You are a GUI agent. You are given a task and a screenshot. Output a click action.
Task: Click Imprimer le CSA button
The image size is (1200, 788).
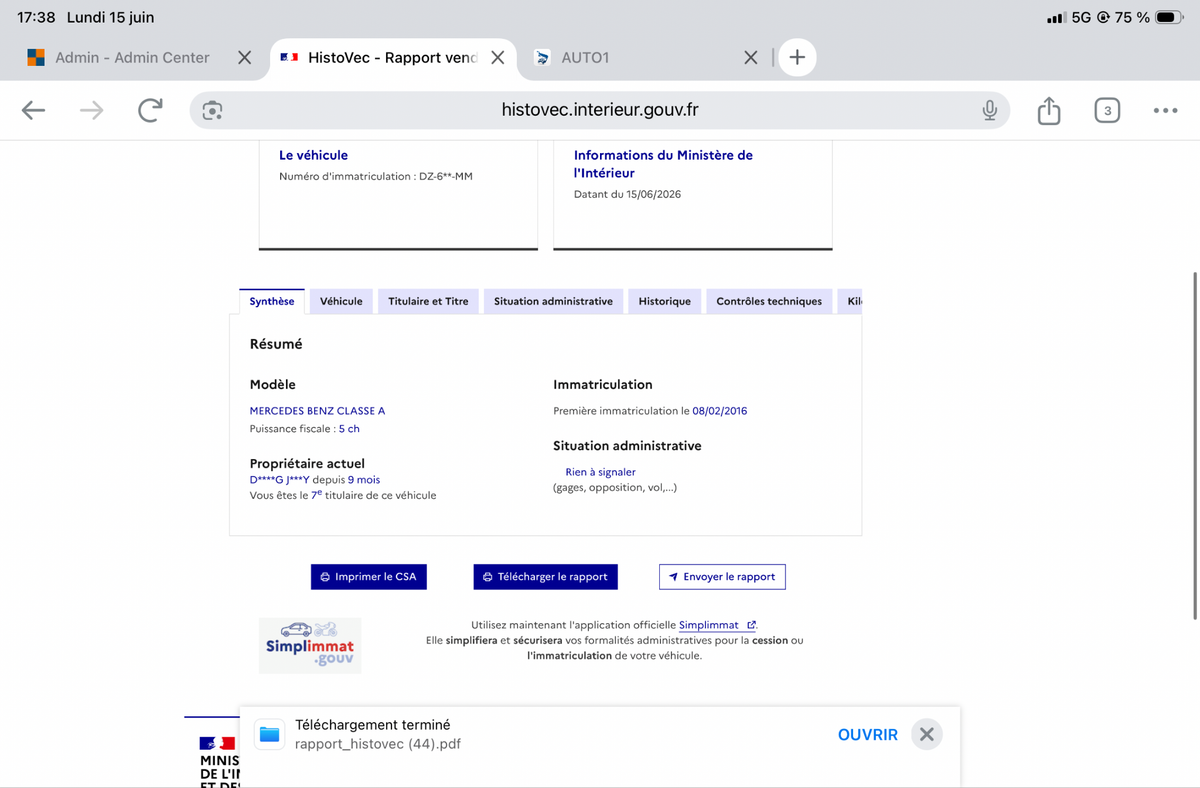(x=369, y=577)
